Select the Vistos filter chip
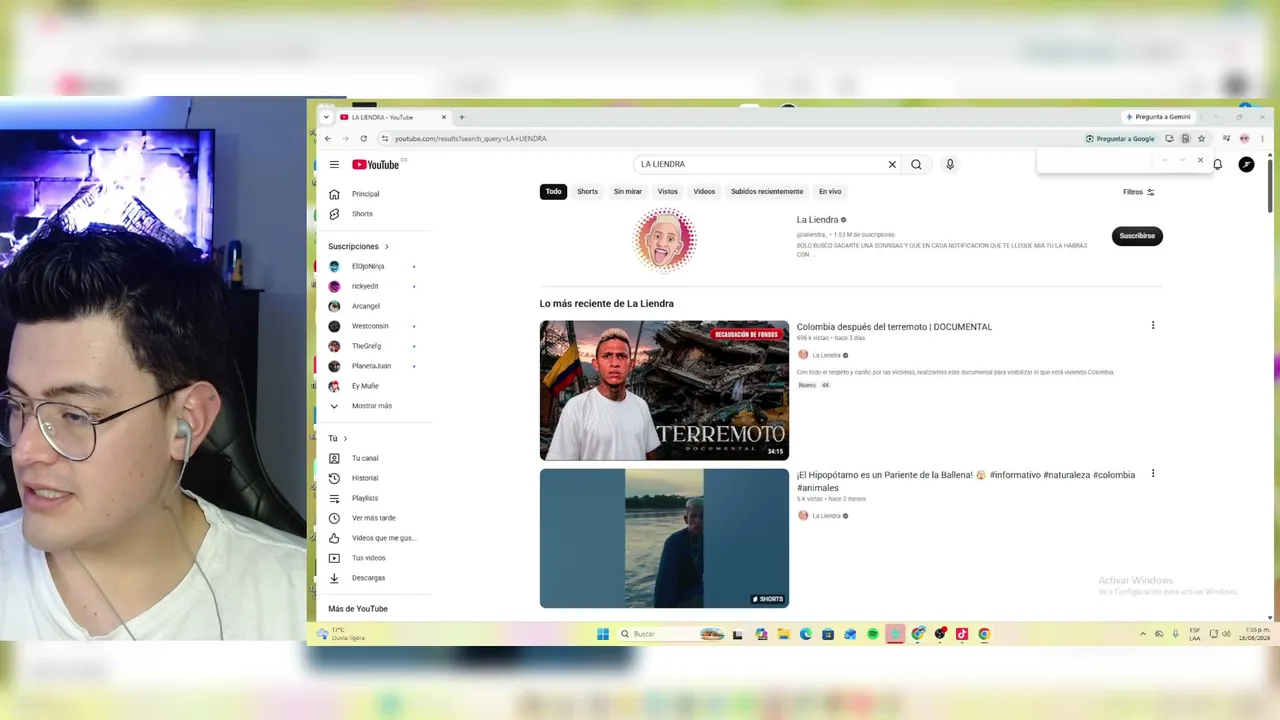This screenshot has width=1280, height=720. (668, 192)
